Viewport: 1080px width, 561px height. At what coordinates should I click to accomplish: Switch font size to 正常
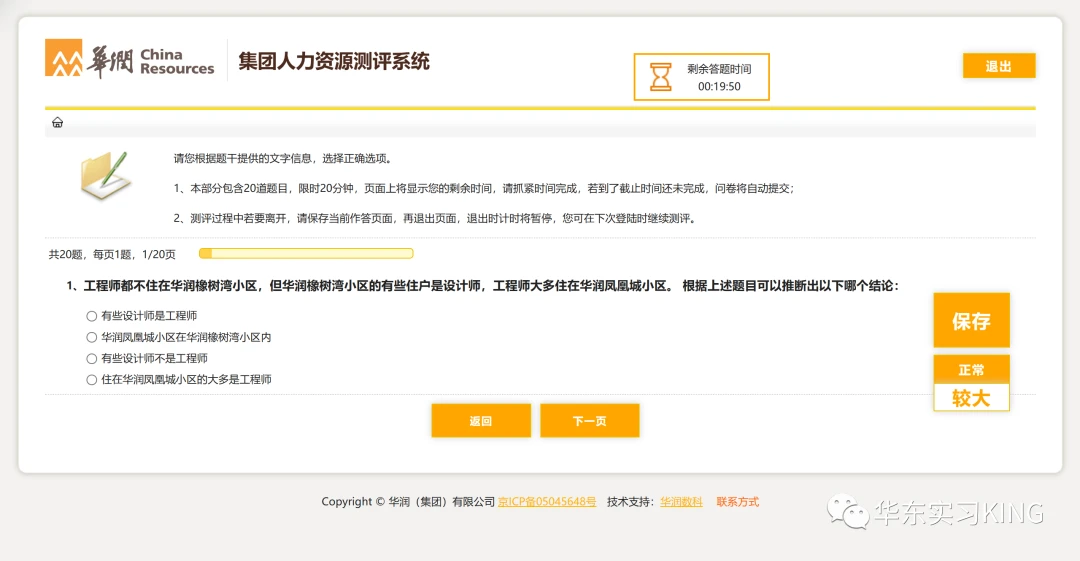point(971,369)
